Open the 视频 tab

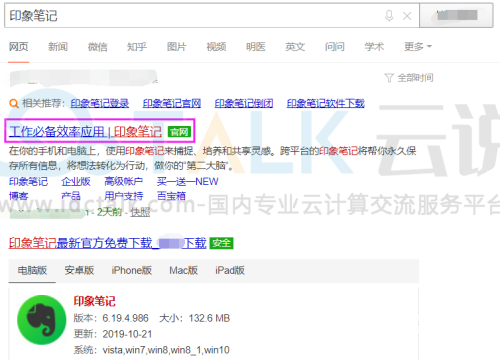click(x=216, y=47)
